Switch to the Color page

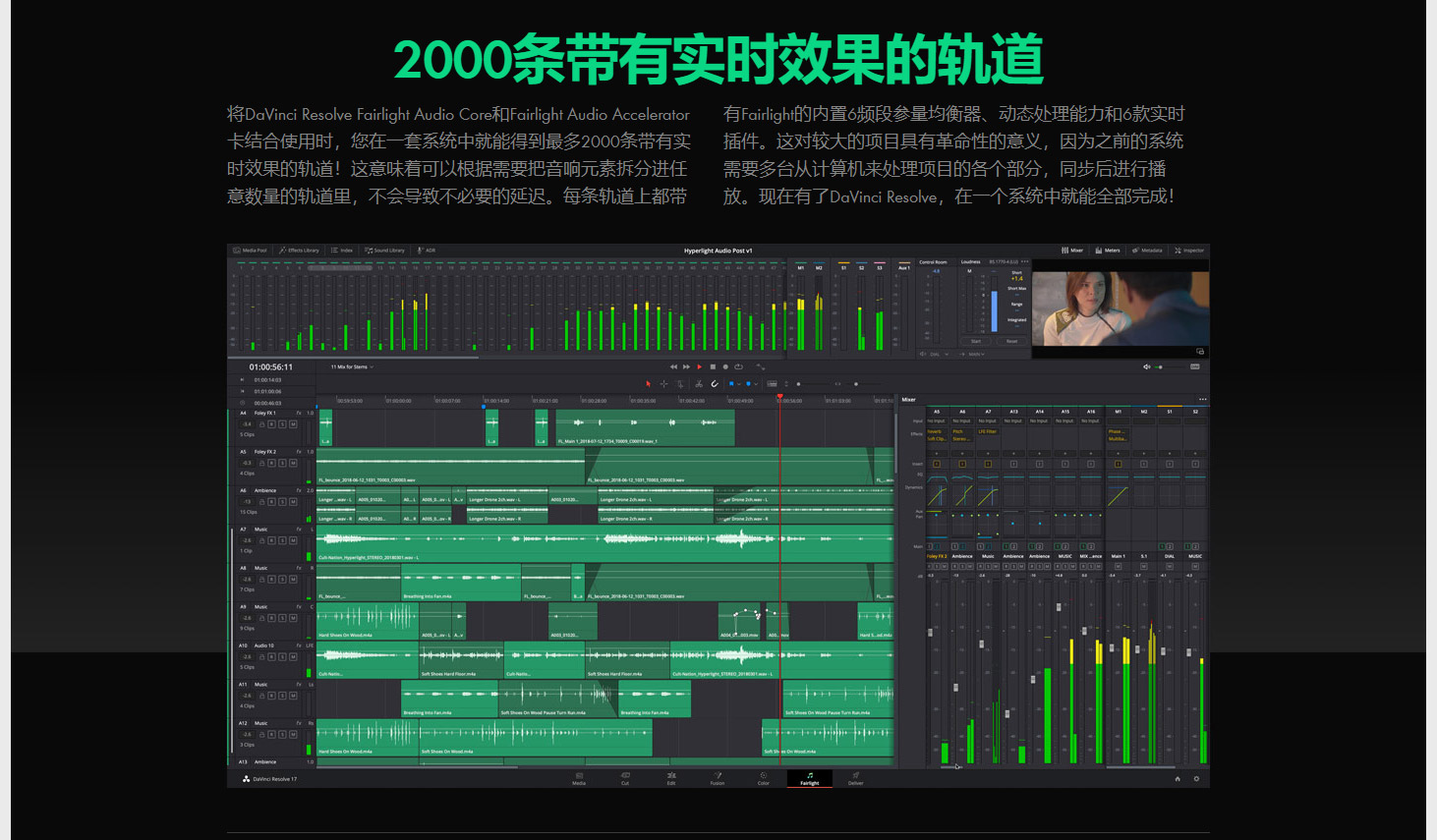pyautogui.click(x=763, y=779)
